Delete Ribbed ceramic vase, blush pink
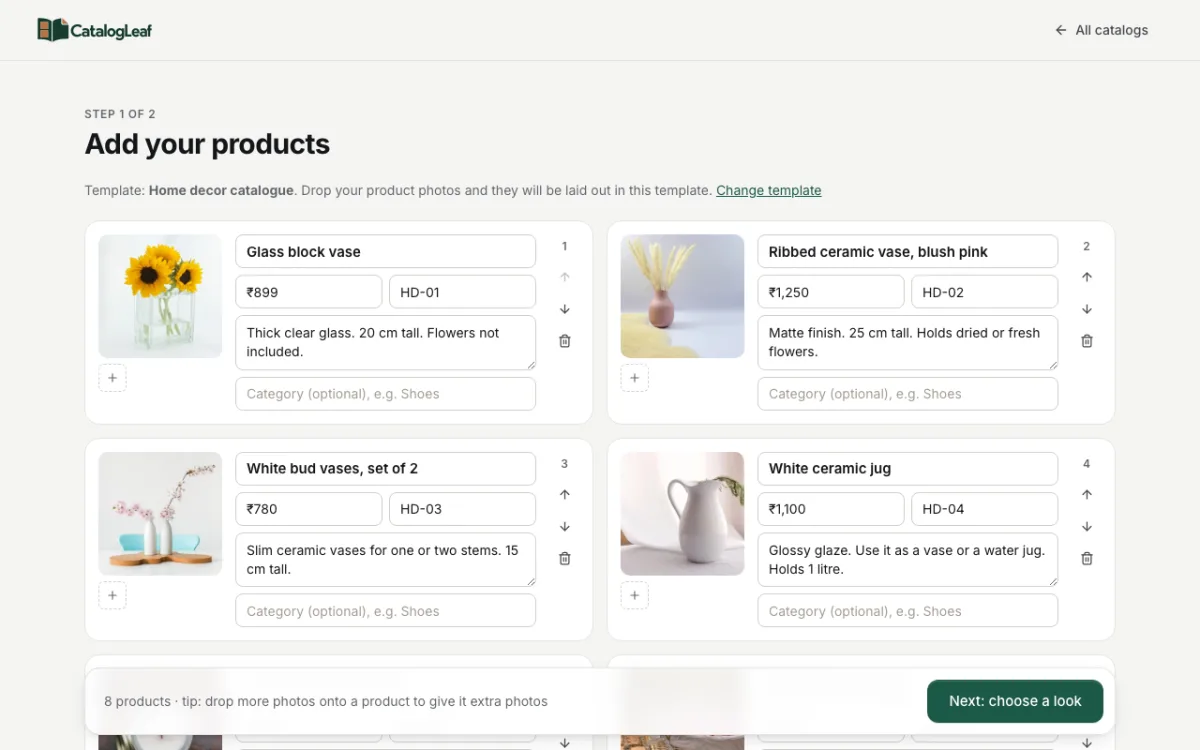 click(1087, 341)
